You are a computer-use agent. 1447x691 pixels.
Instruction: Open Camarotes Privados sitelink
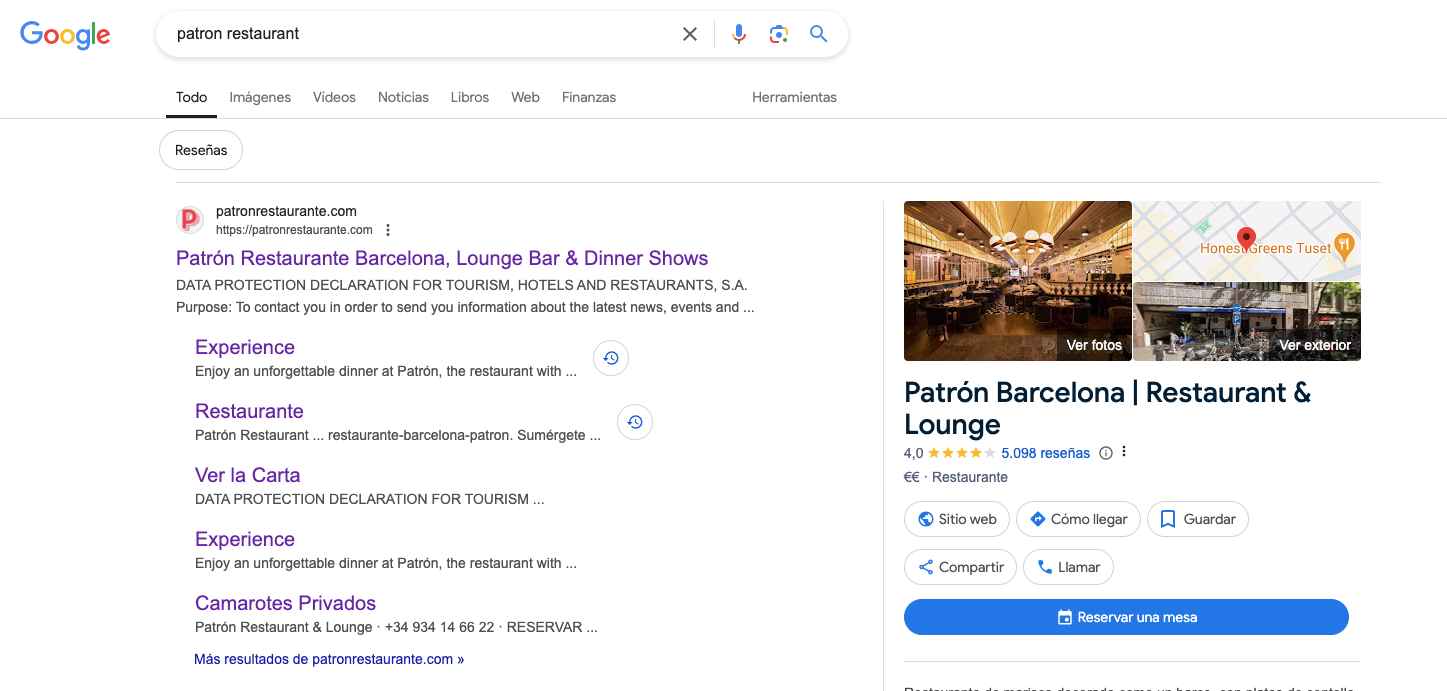point(285,603)
